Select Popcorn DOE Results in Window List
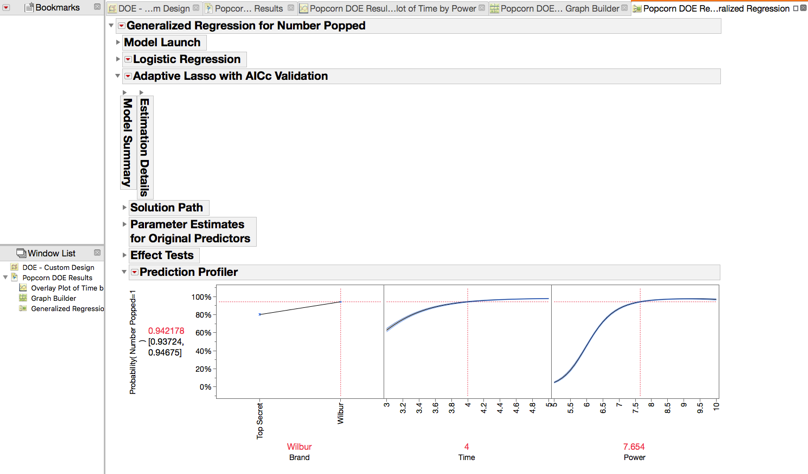This screenshot has width=808, height=474. (57, 277)
